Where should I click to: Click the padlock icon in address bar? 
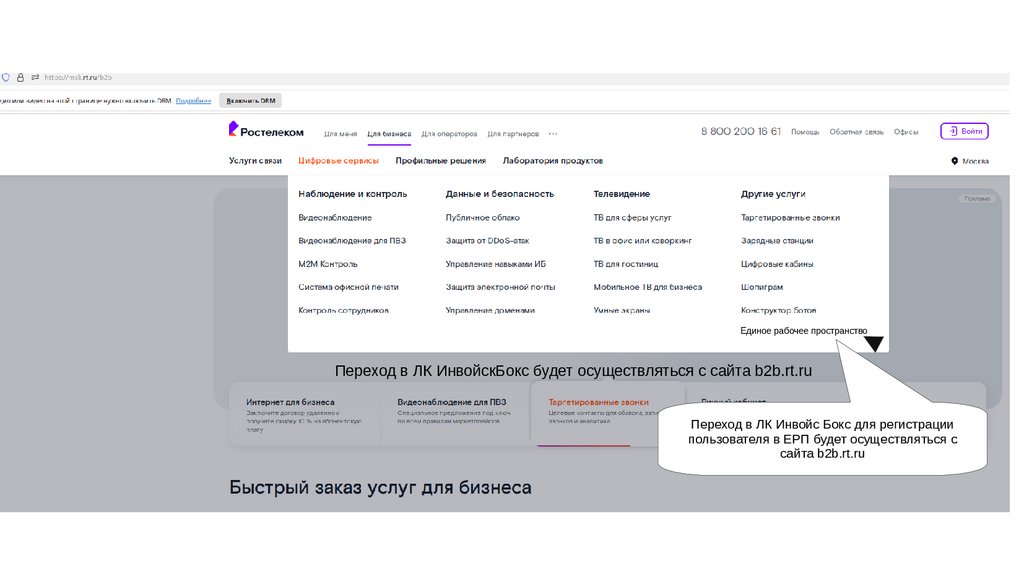click(x=20, y=77)
